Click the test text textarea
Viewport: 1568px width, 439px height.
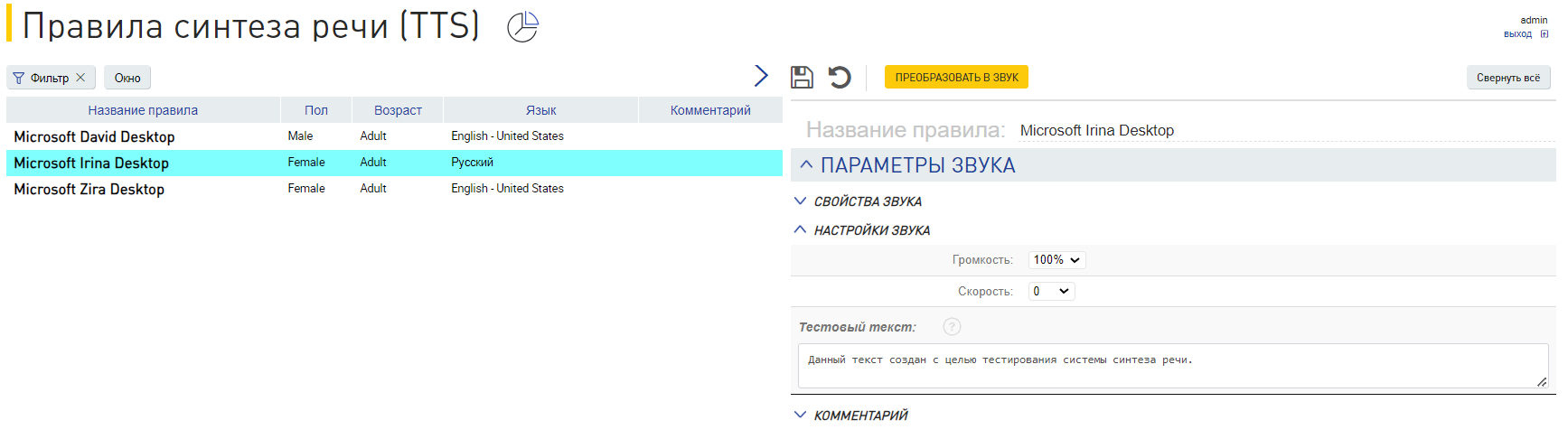[x=1173, y=366]
